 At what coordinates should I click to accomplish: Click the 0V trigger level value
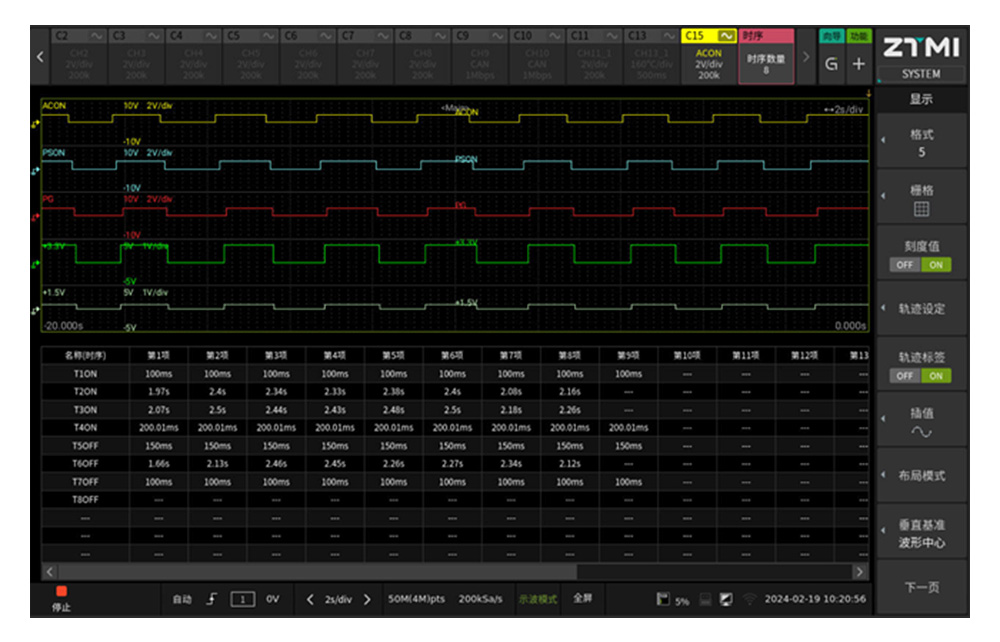[x=272, y=599]
